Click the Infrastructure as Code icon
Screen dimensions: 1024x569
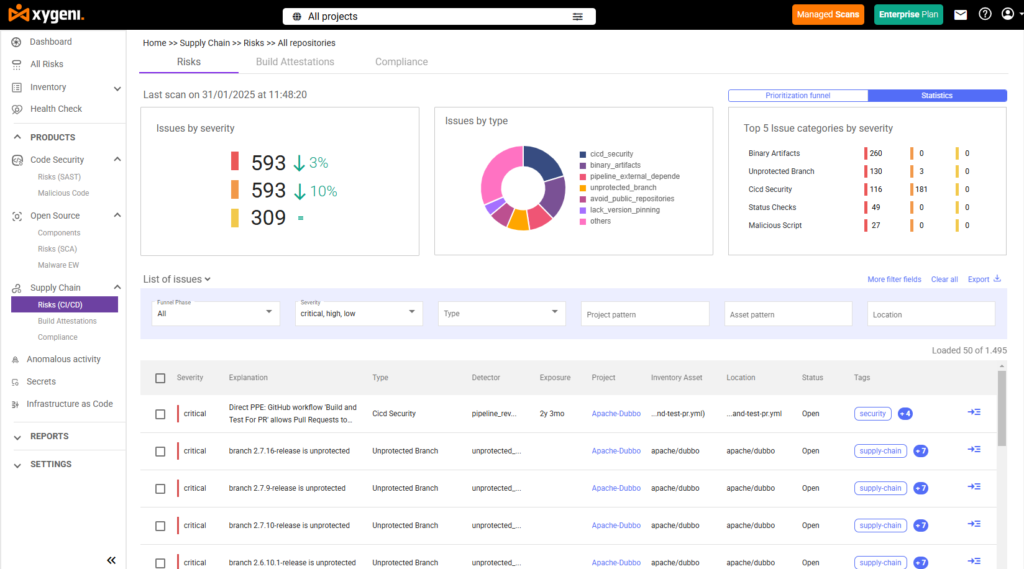[x=15, y=404]
